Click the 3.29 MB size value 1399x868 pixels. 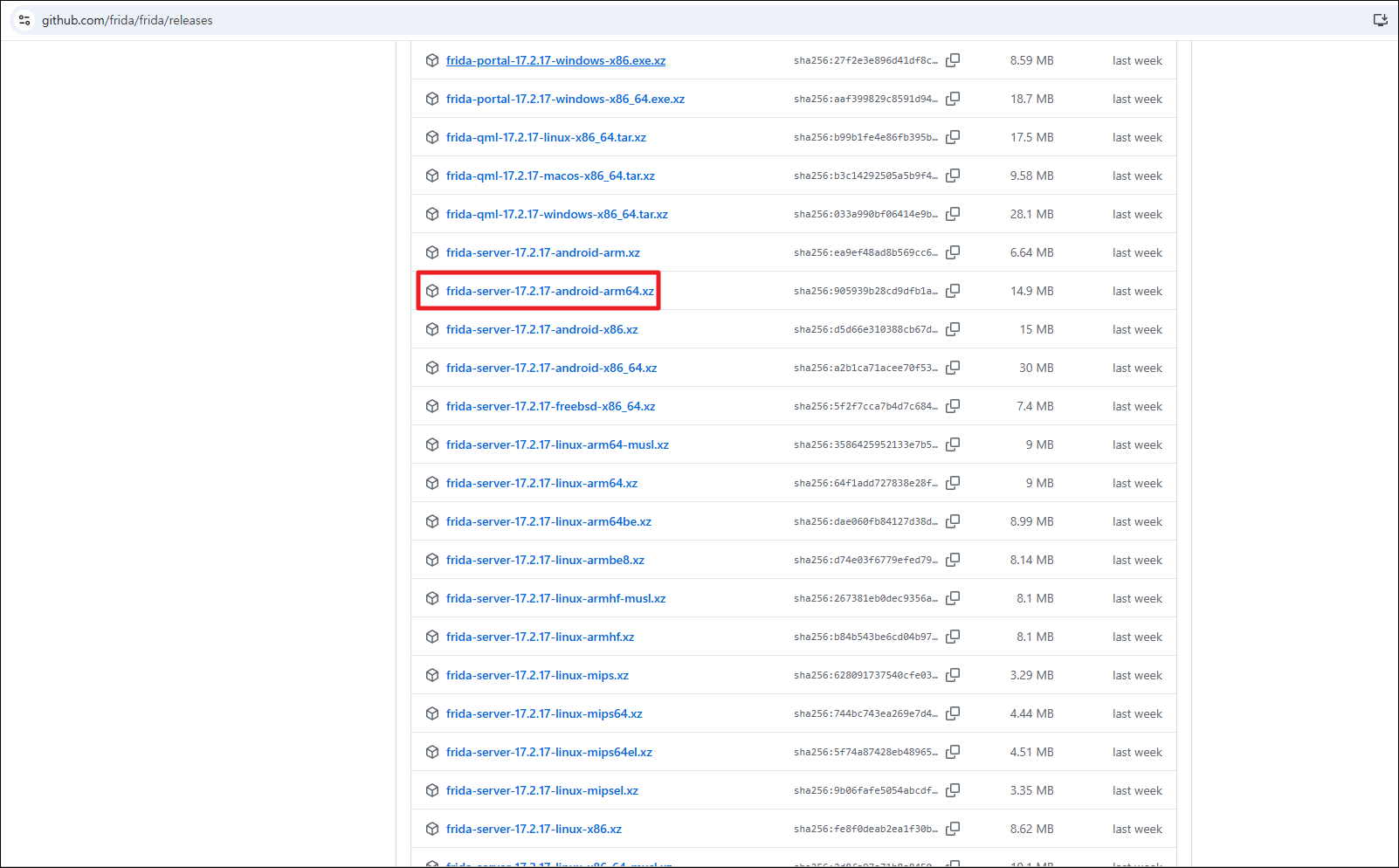(1032, 675)
